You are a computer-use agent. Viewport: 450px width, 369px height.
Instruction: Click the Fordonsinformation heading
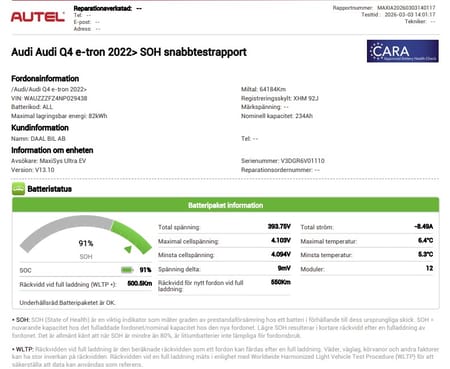click(x=45, y=79)
